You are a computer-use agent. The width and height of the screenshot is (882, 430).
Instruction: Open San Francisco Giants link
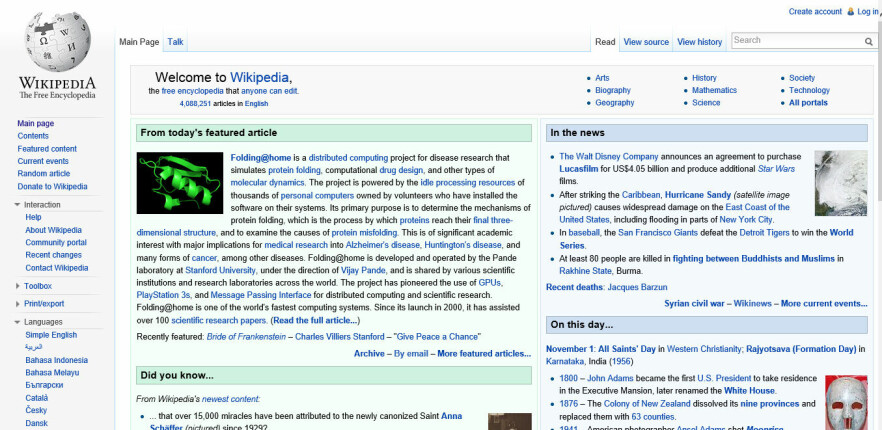pos(658,232)
